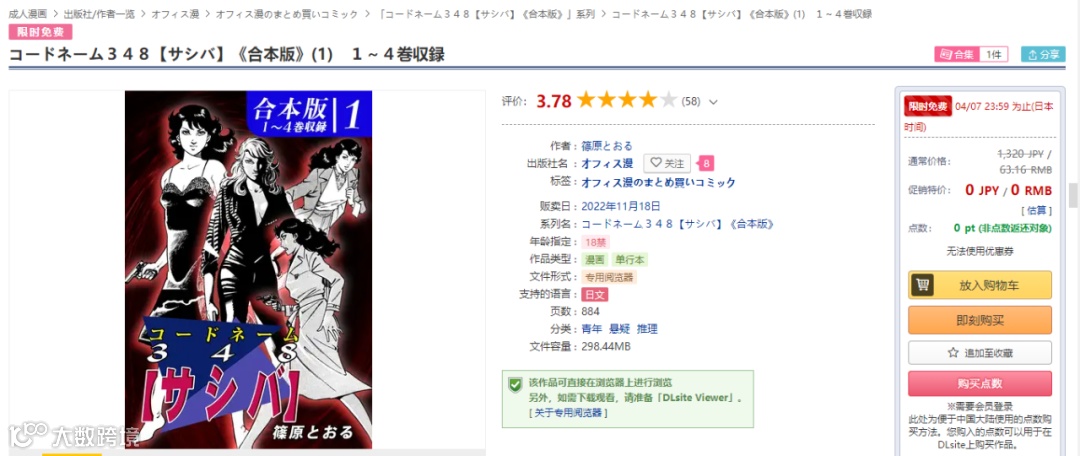The width and height of the screenshot is (1080, 456).
Task: Toggle following the publisher via 关注
Action: [667, 163]
